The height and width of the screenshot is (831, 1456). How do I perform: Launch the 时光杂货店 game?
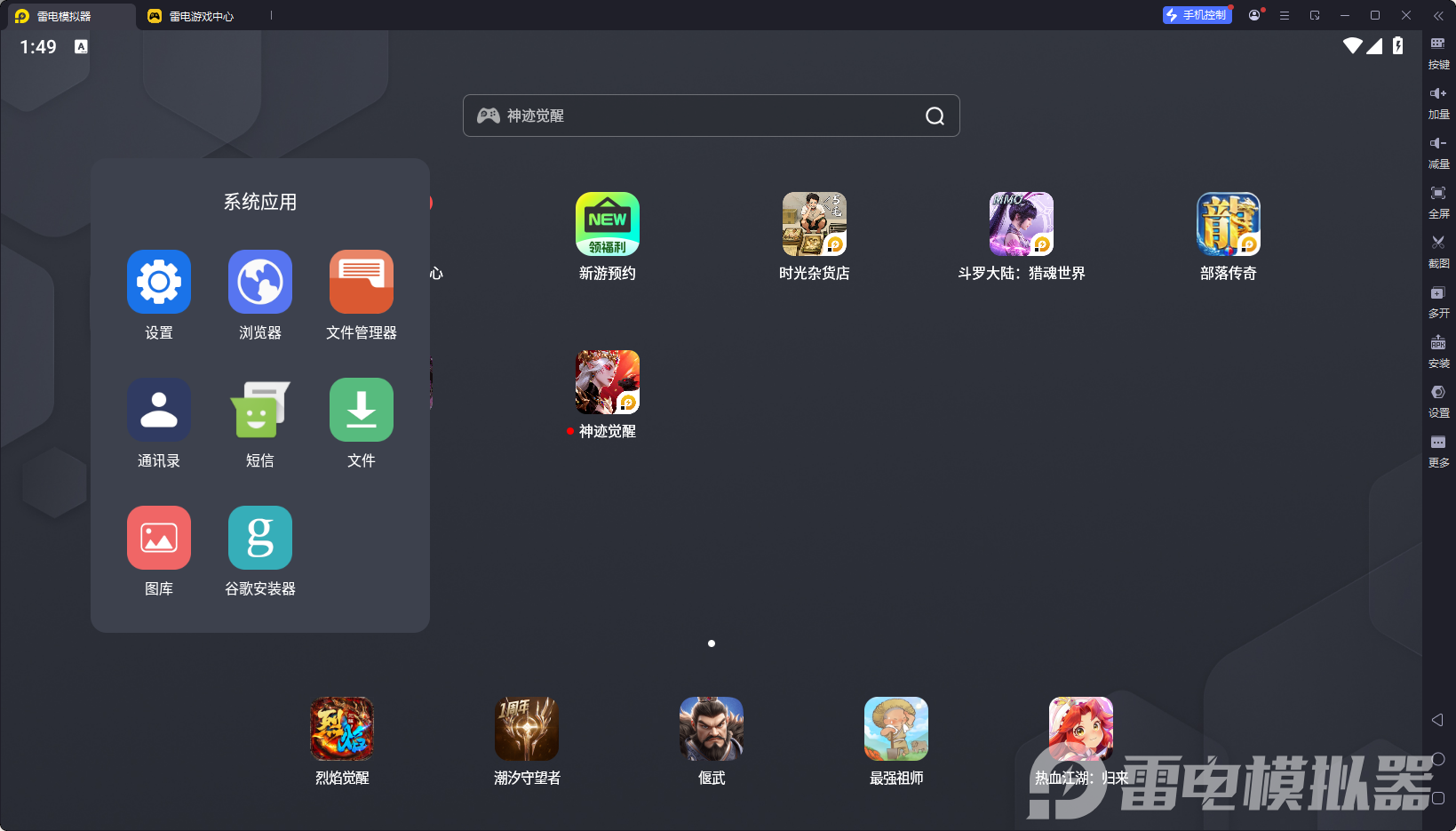815,224
